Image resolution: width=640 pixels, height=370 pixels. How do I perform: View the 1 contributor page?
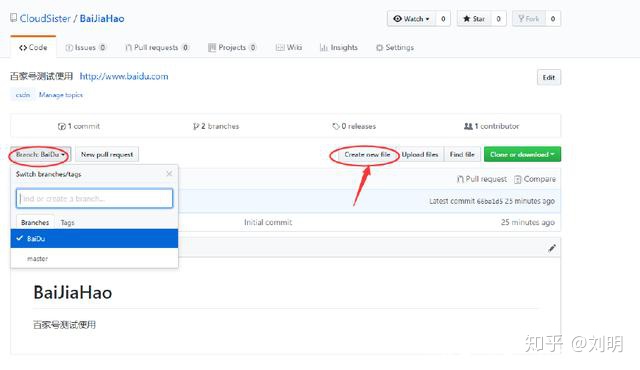tap(491, 126)
